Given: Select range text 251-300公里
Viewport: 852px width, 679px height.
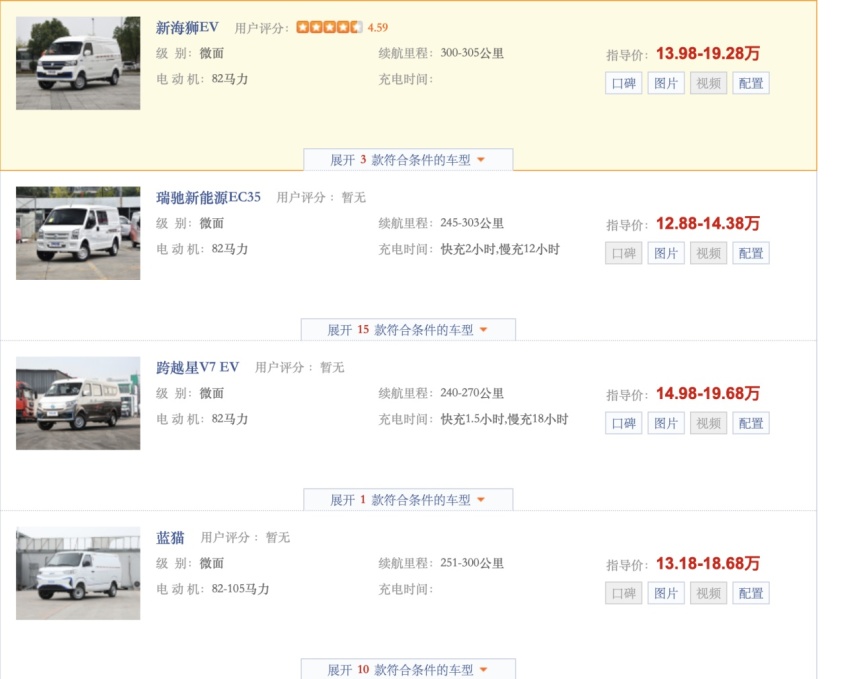Looking at the screenshot, I should [x=472, y=563].
